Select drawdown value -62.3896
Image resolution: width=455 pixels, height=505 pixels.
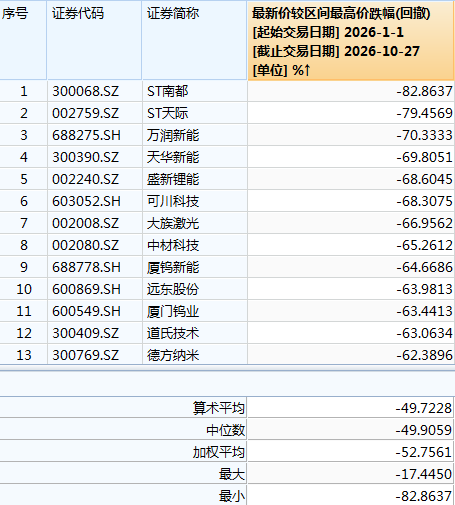tap(424, 355)
